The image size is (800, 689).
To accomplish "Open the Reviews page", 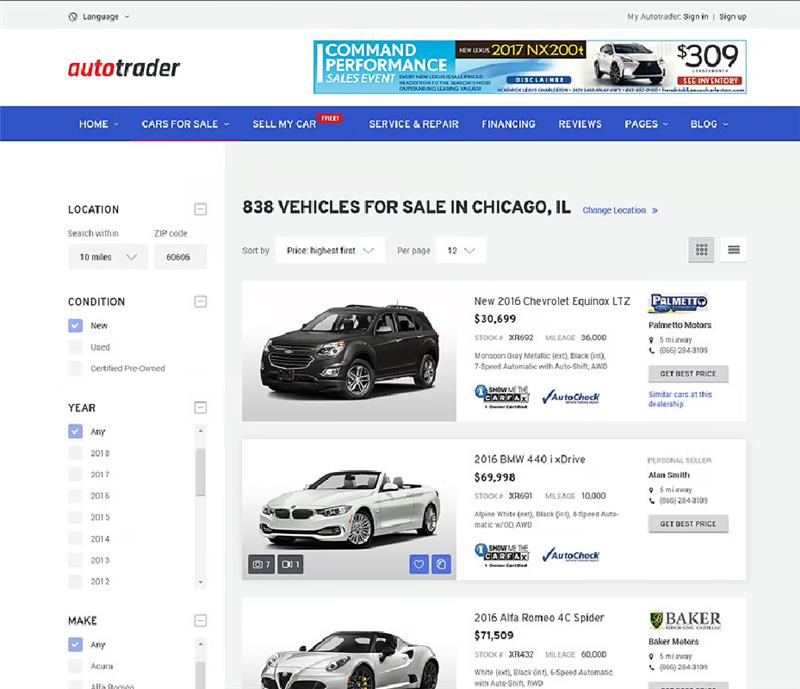I will click(x=580, y=124).
